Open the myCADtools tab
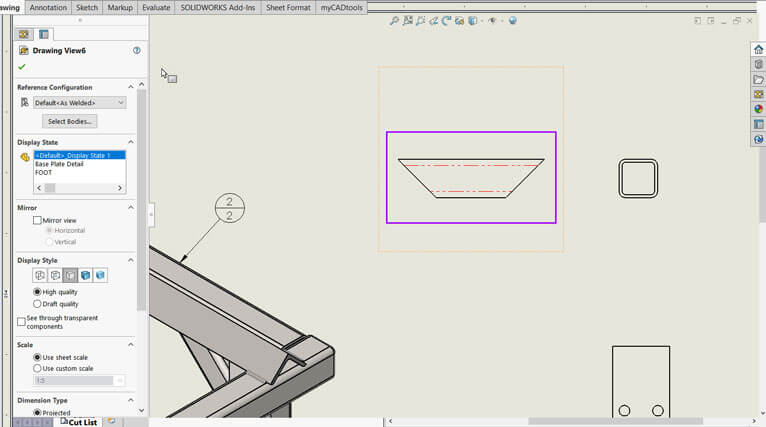 point(341,7)
